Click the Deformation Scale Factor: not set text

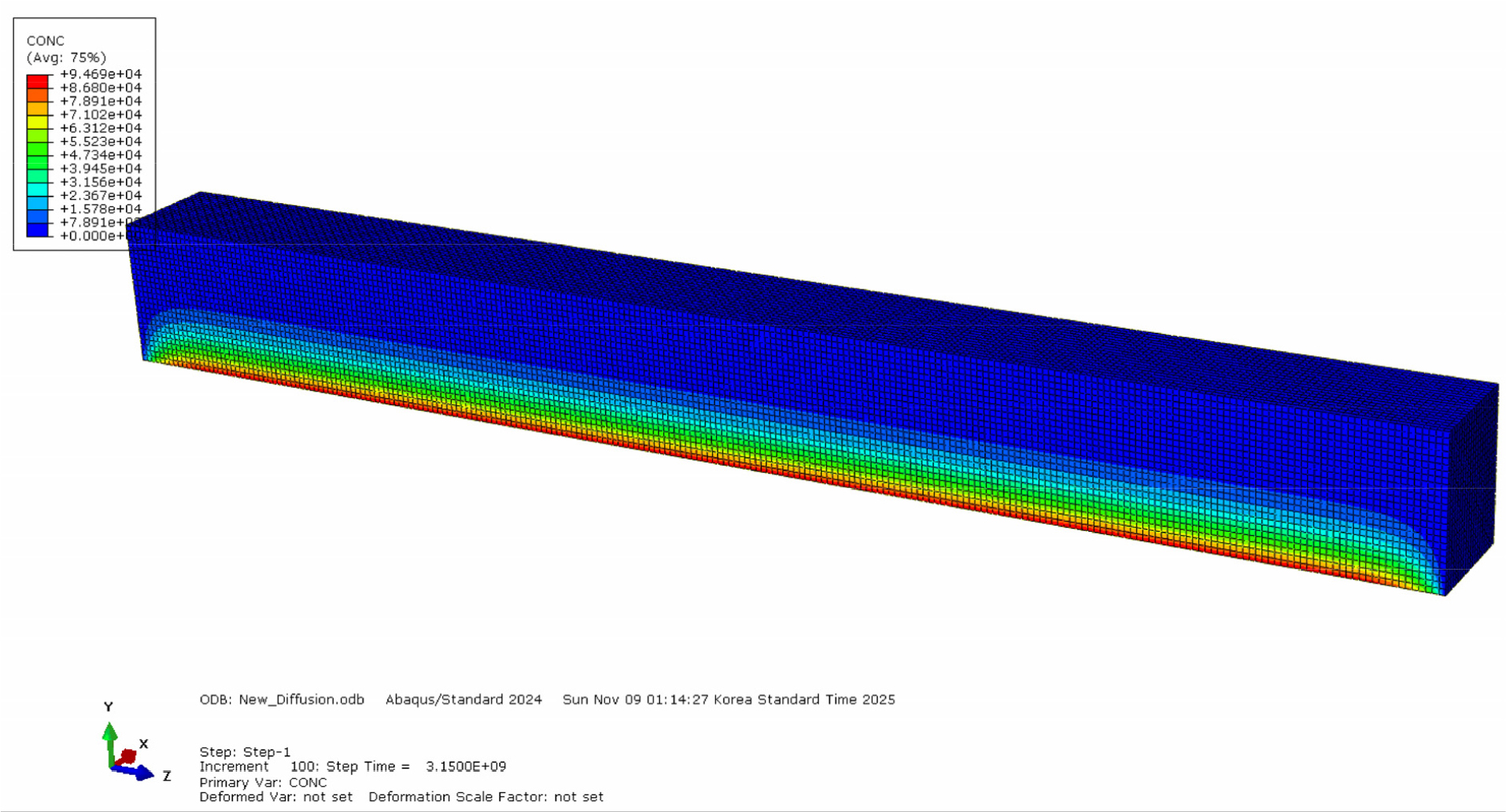485,796
